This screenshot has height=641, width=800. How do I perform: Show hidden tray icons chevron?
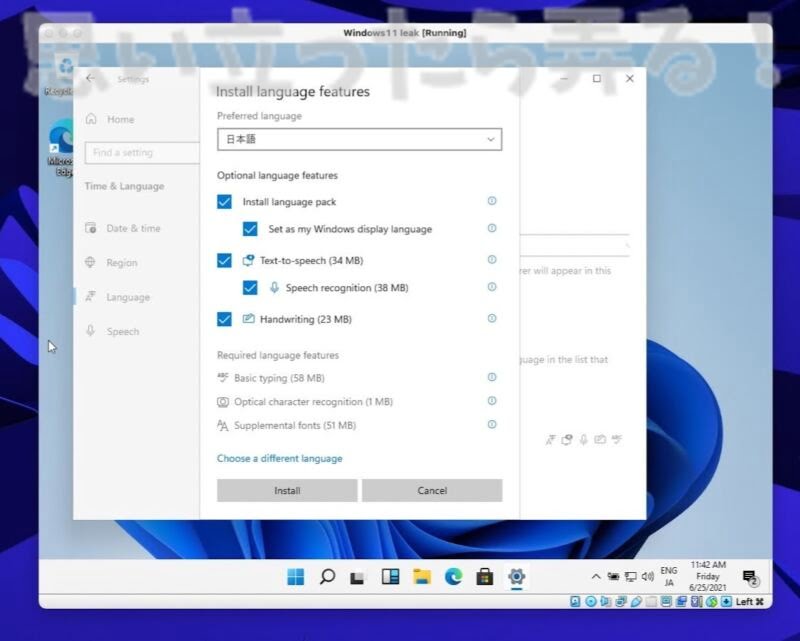(595, 577)
